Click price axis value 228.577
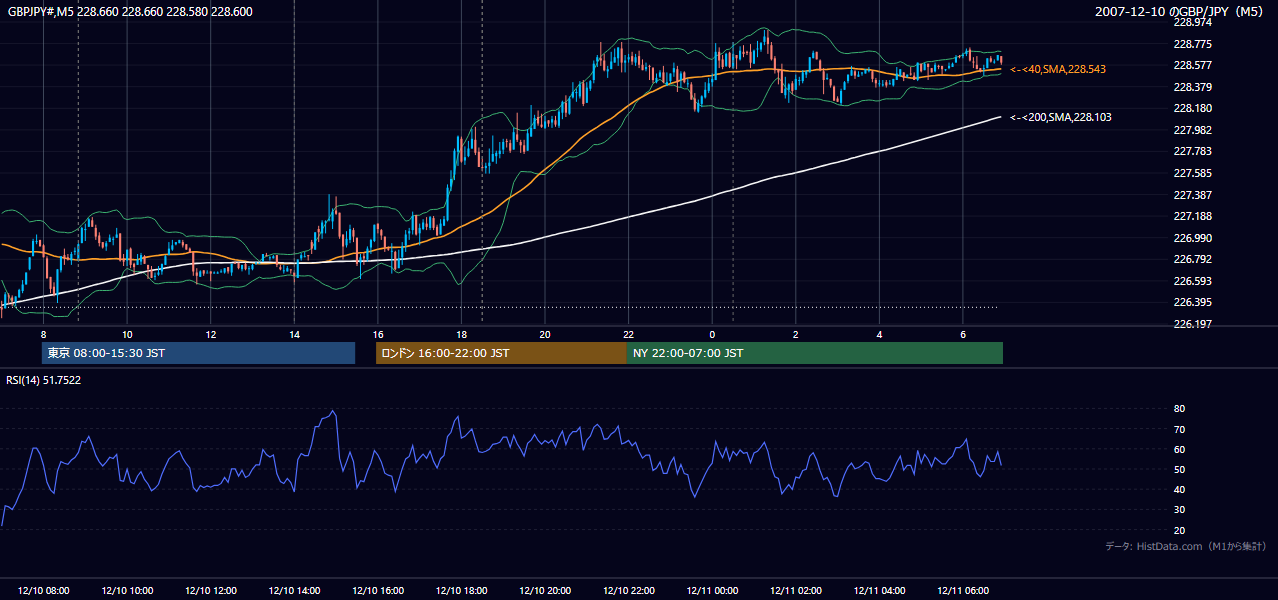Screen dimensions: 1278x600 1193,65
